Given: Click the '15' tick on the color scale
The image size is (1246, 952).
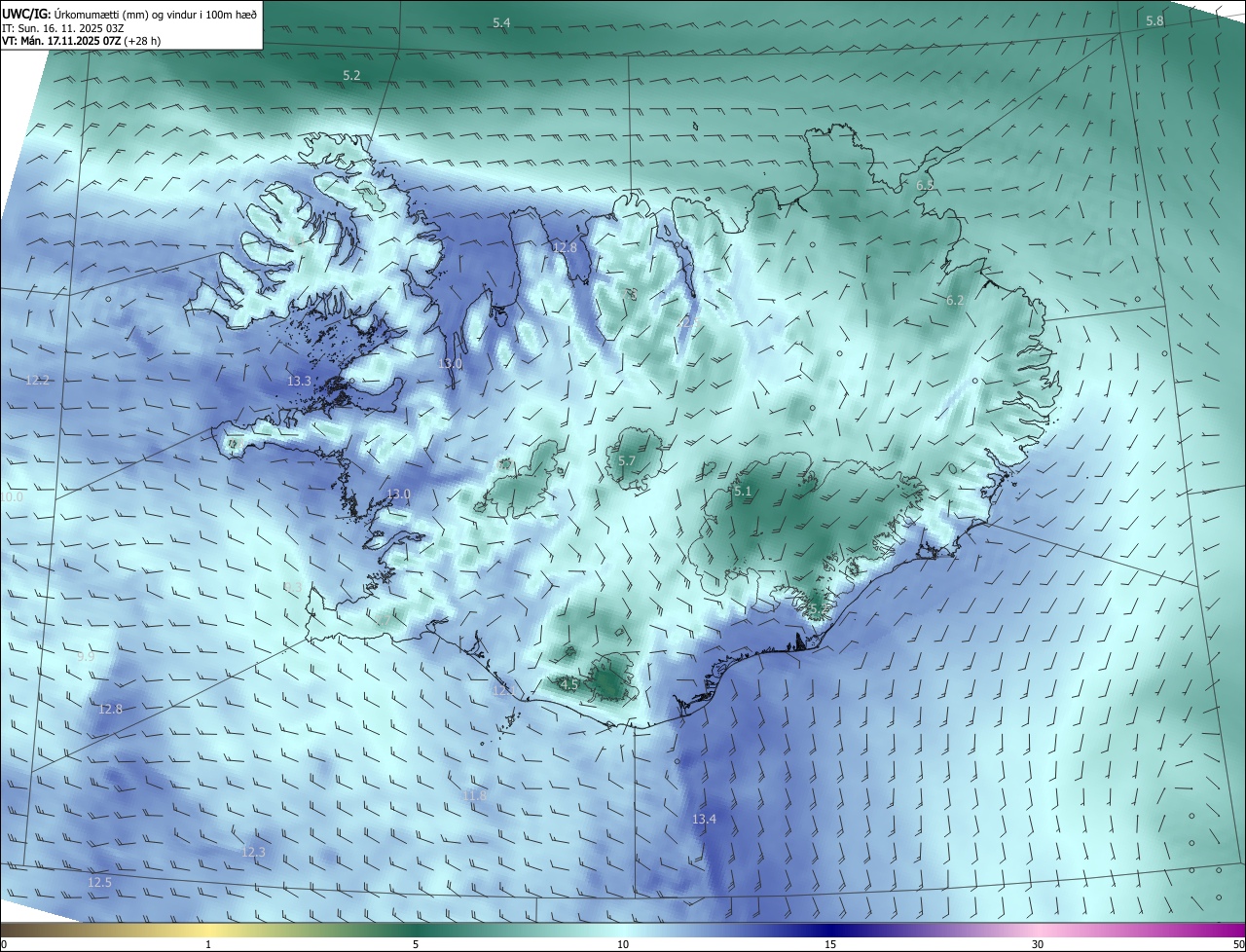Looking at the screenshot, I should [x=830, y=944].
